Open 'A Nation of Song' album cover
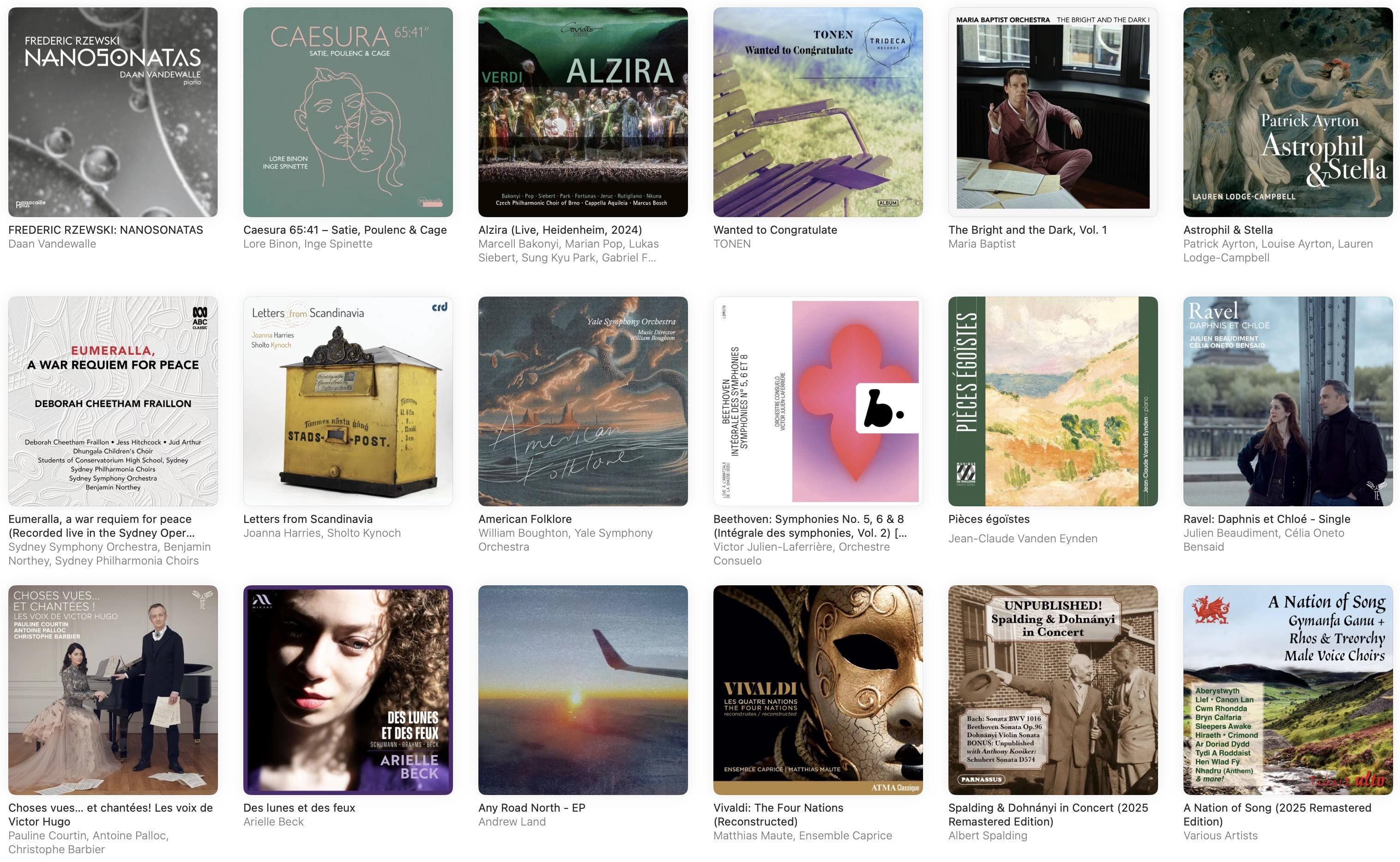Viewport: 1400px width, 862px height. click(1288, 690)
